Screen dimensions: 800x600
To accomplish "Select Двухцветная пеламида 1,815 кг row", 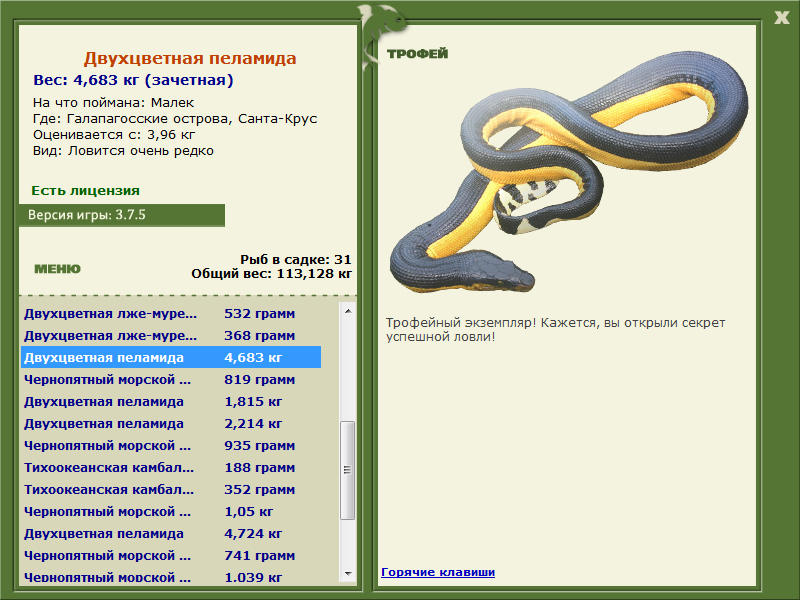I will pos(171,401).
